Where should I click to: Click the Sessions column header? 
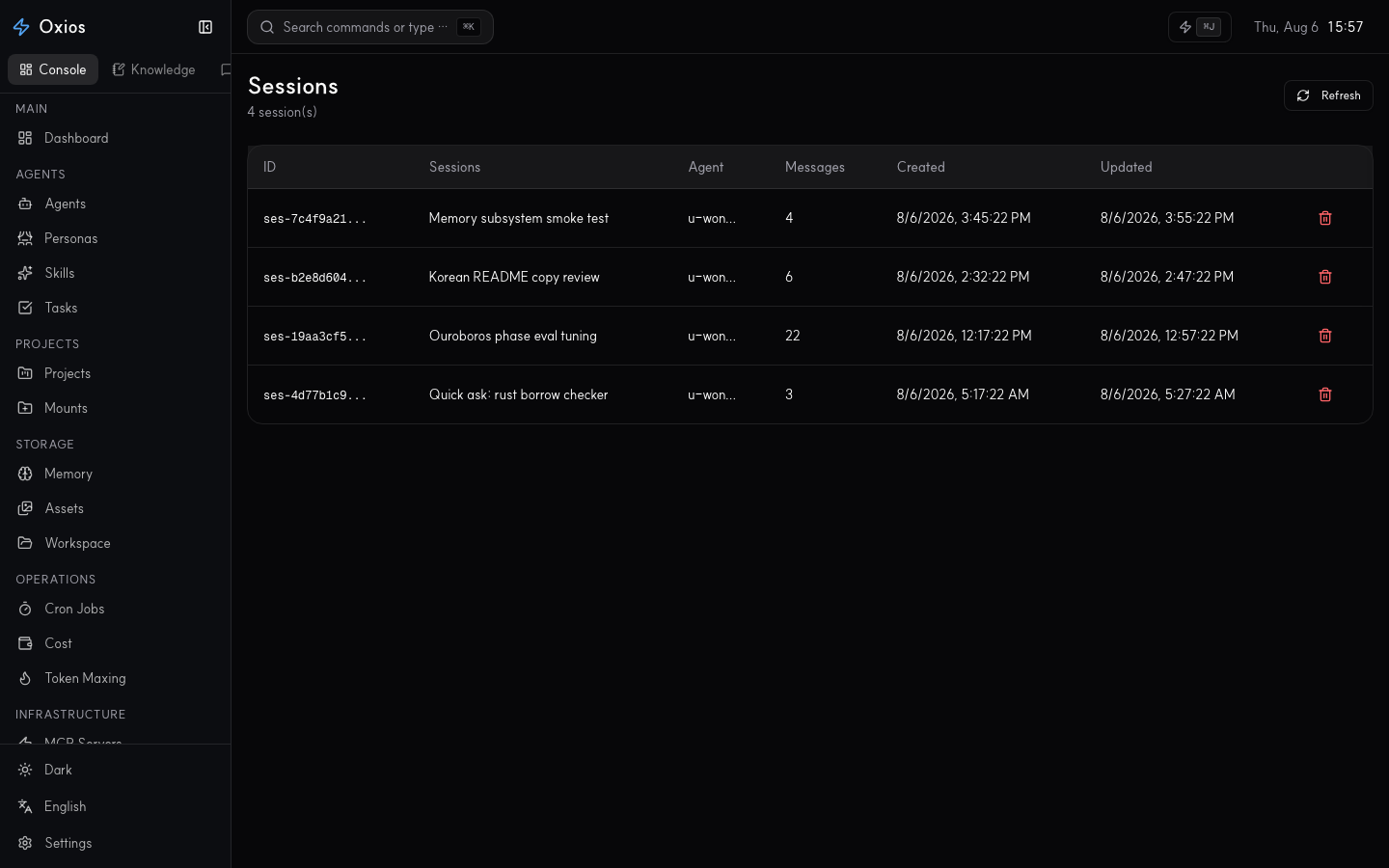tap(454, 167)
